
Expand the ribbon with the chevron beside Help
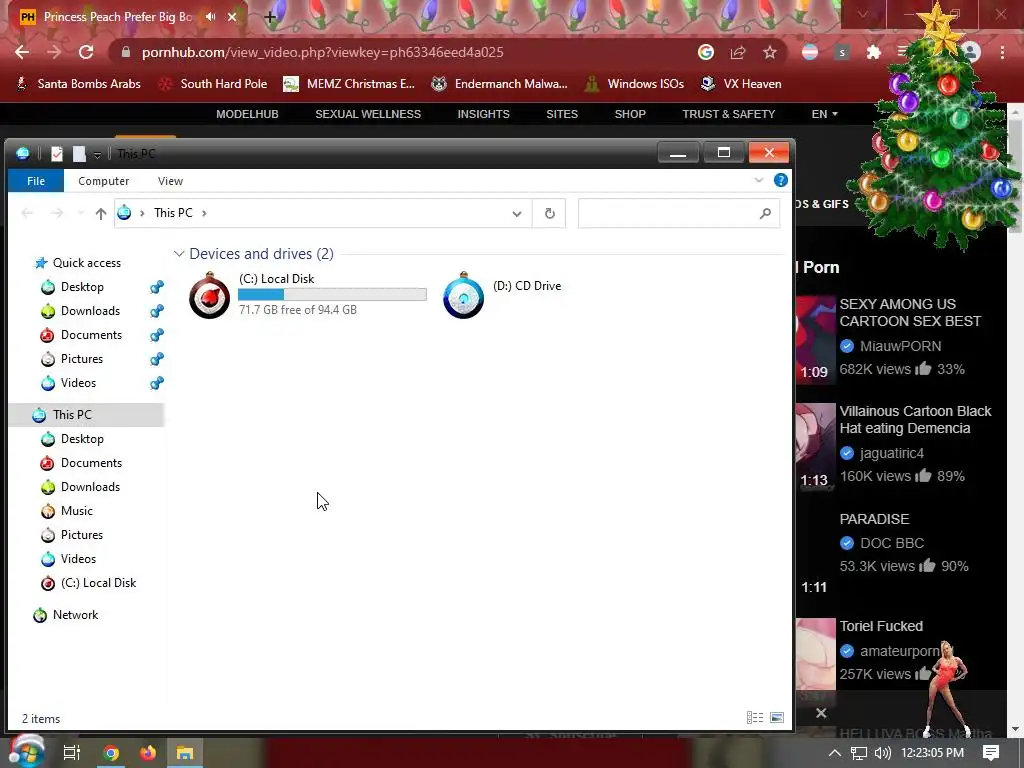click(x=758, y=180)
